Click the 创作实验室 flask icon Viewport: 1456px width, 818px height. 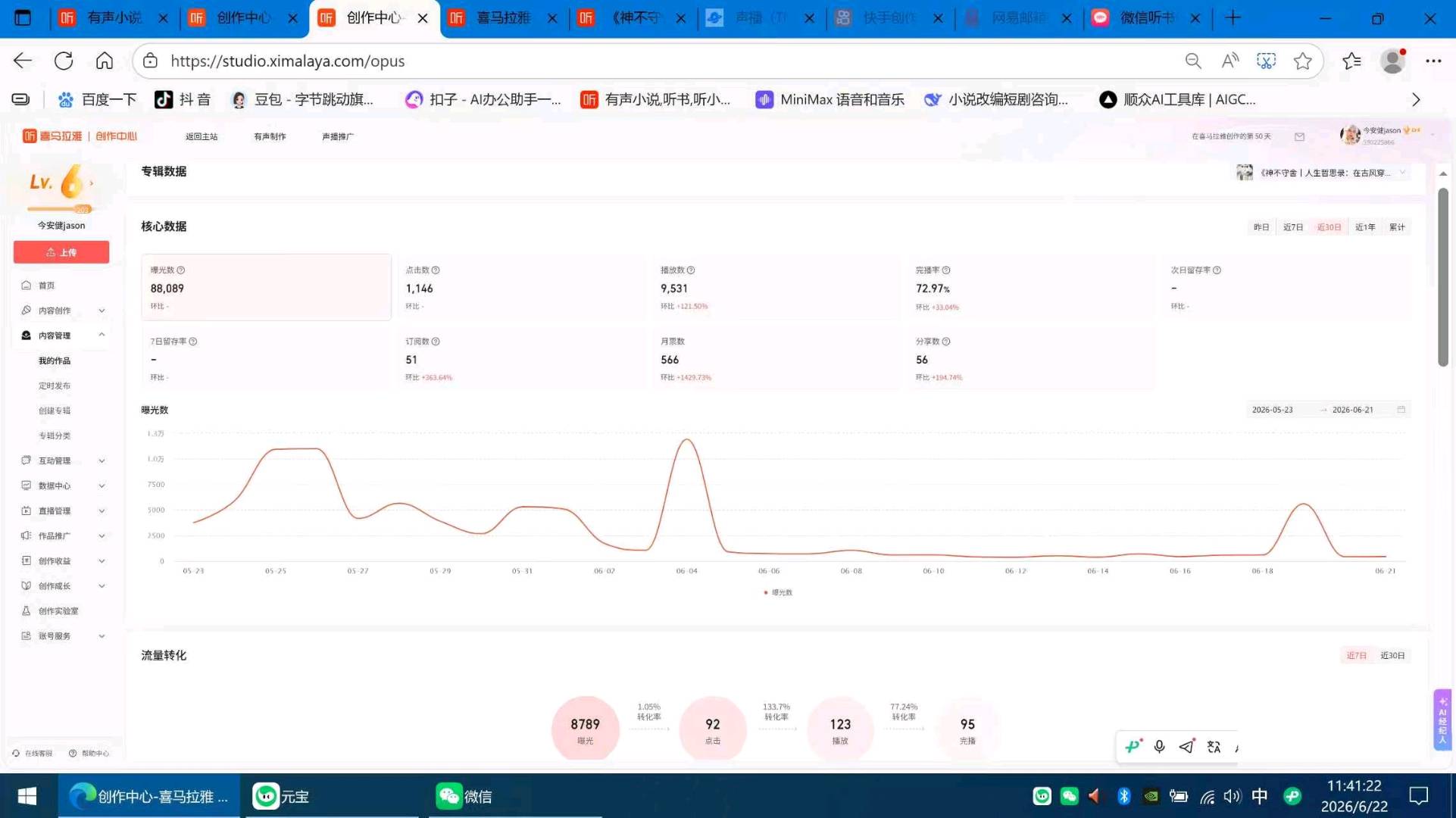coord(27,610)
